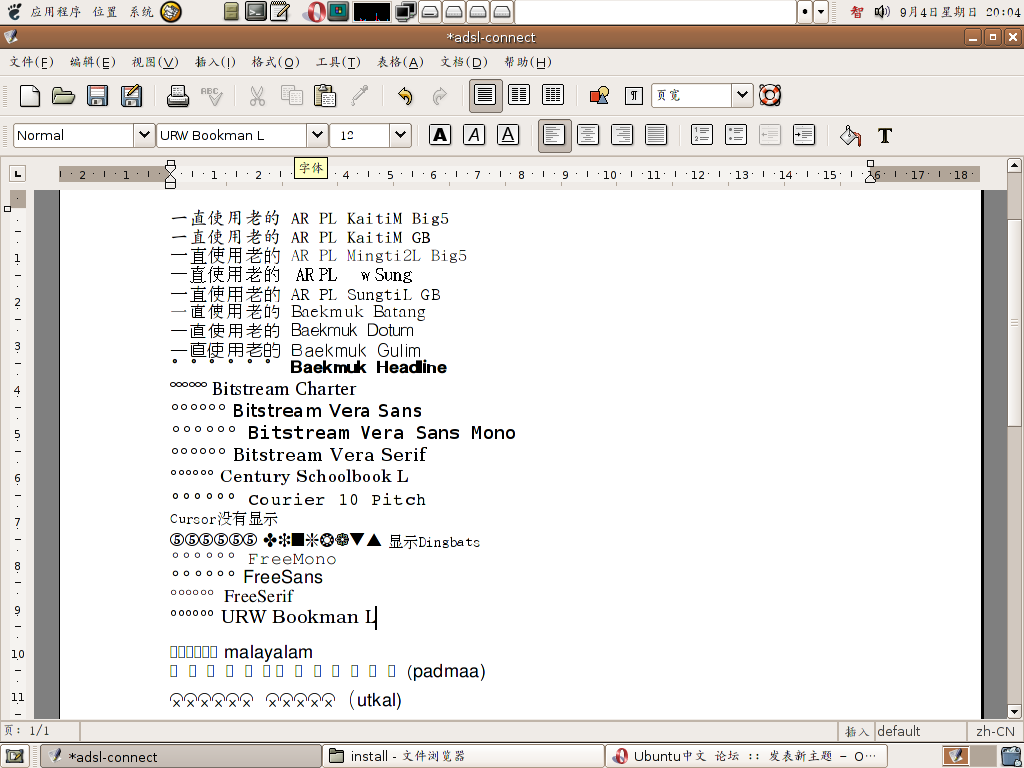
Task: Click scroll down arrow of vertical scrollbar
Action: (x=1014, y=711)
